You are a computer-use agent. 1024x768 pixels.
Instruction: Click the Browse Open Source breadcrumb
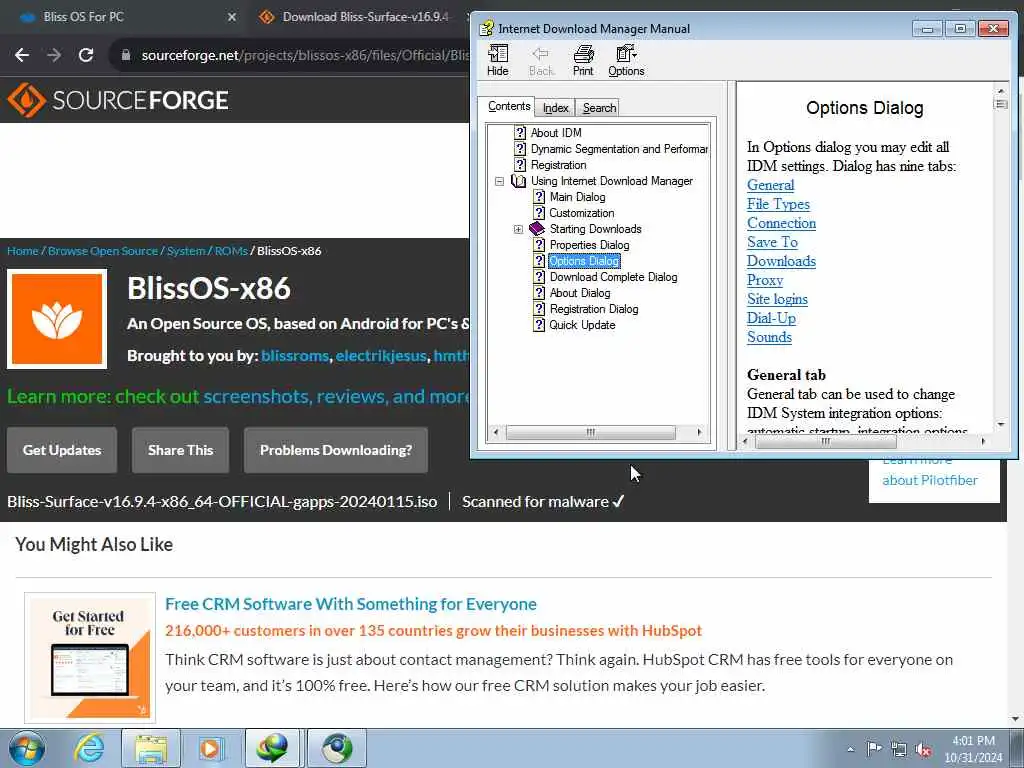tap(103, 251)
